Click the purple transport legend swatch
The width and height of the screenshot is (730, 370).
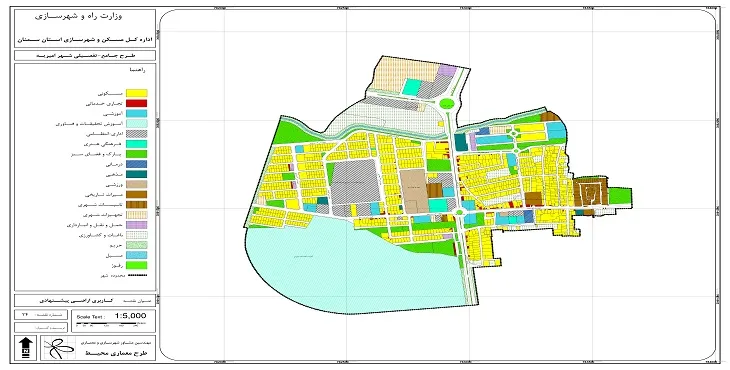coord(136,225)
